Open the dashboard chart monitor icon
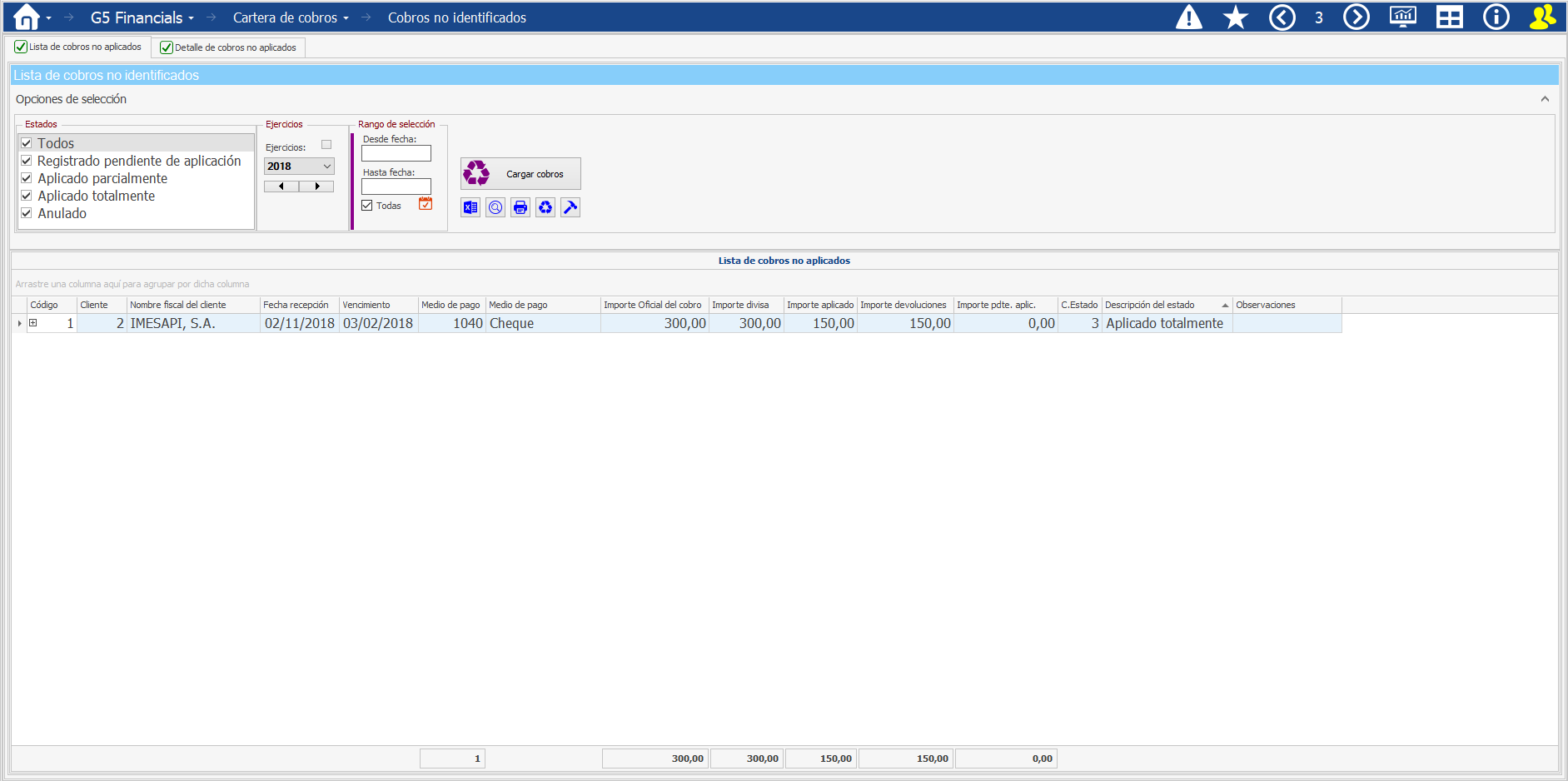Screen dimensions: 1568x781 pos(1402,17)
